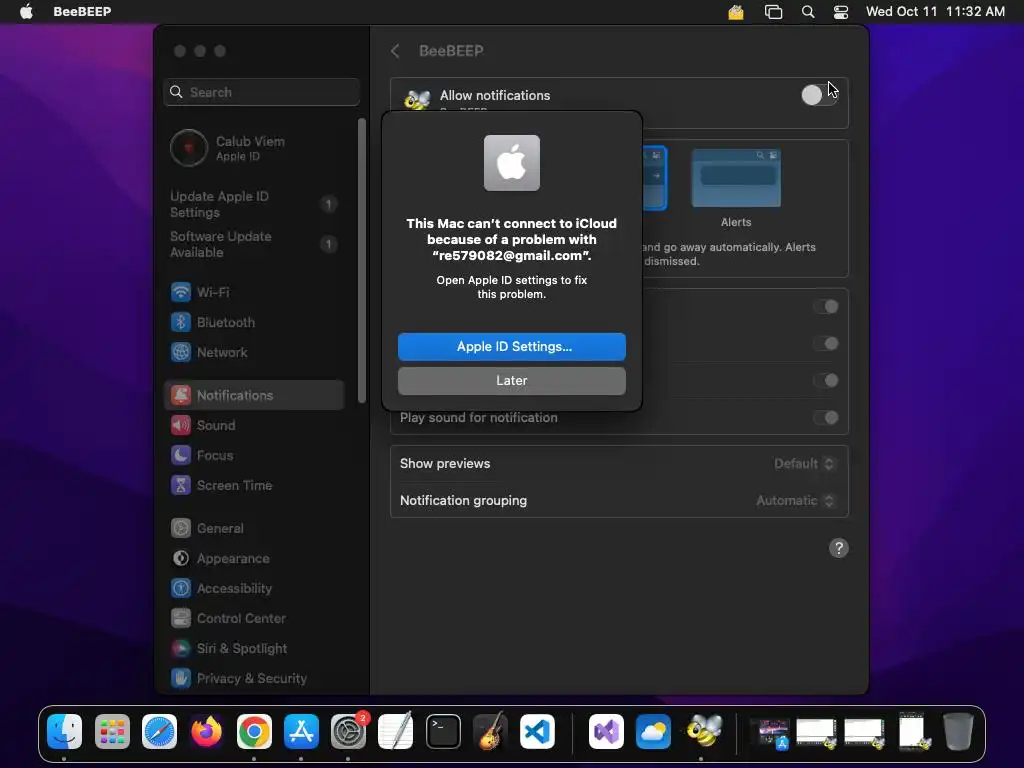Open GarageBand from the Dock
The image size is (1024, 768).
(490, 731)
